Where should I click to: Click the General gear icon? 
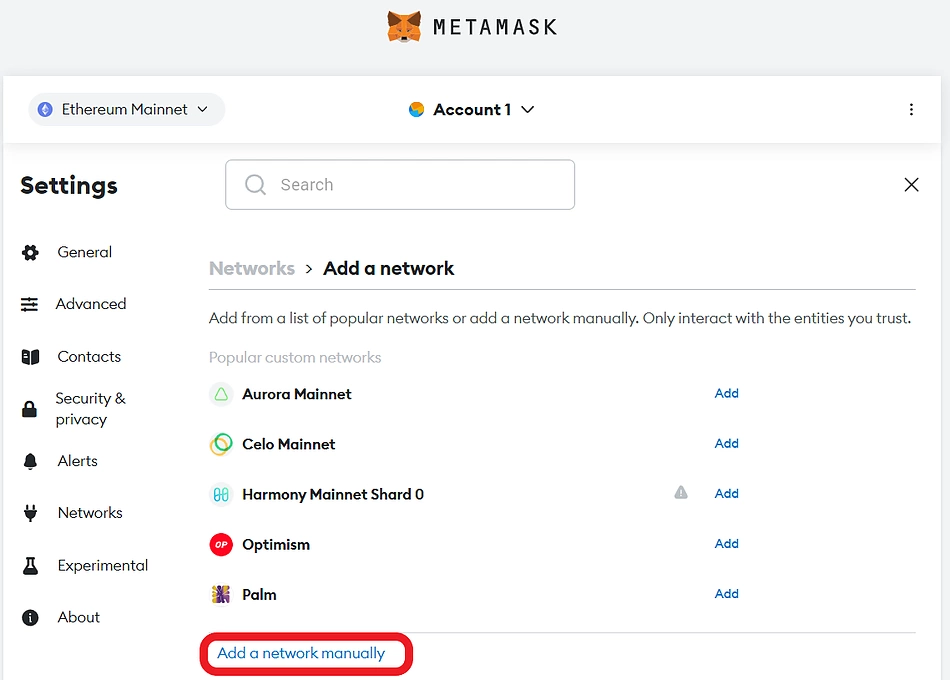[x=30, y=253]
